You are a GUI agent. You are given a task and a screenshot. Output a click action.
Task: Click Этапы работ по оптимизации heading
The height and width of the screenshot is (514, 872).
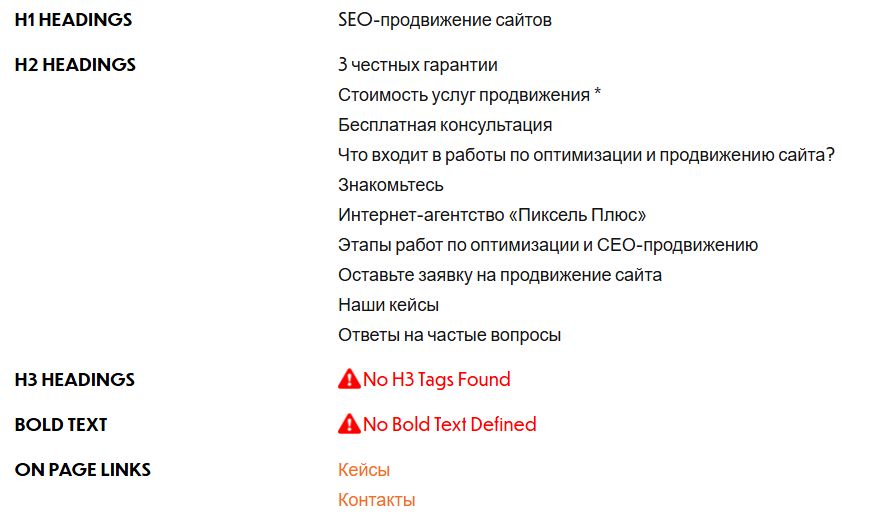point(548,245)
